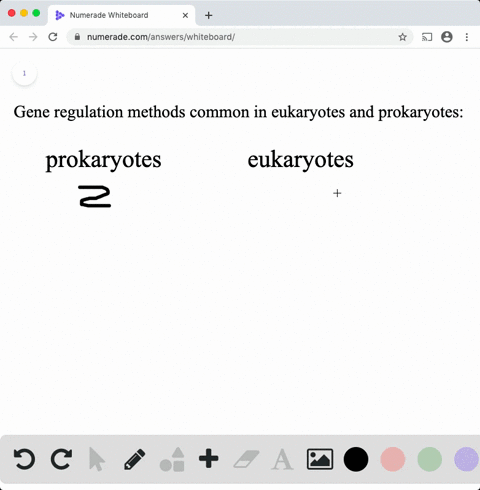The width and height of the screenshot is (480, 490).
Task: Open Chrome three-dot menu
Action: pos(467,37)
